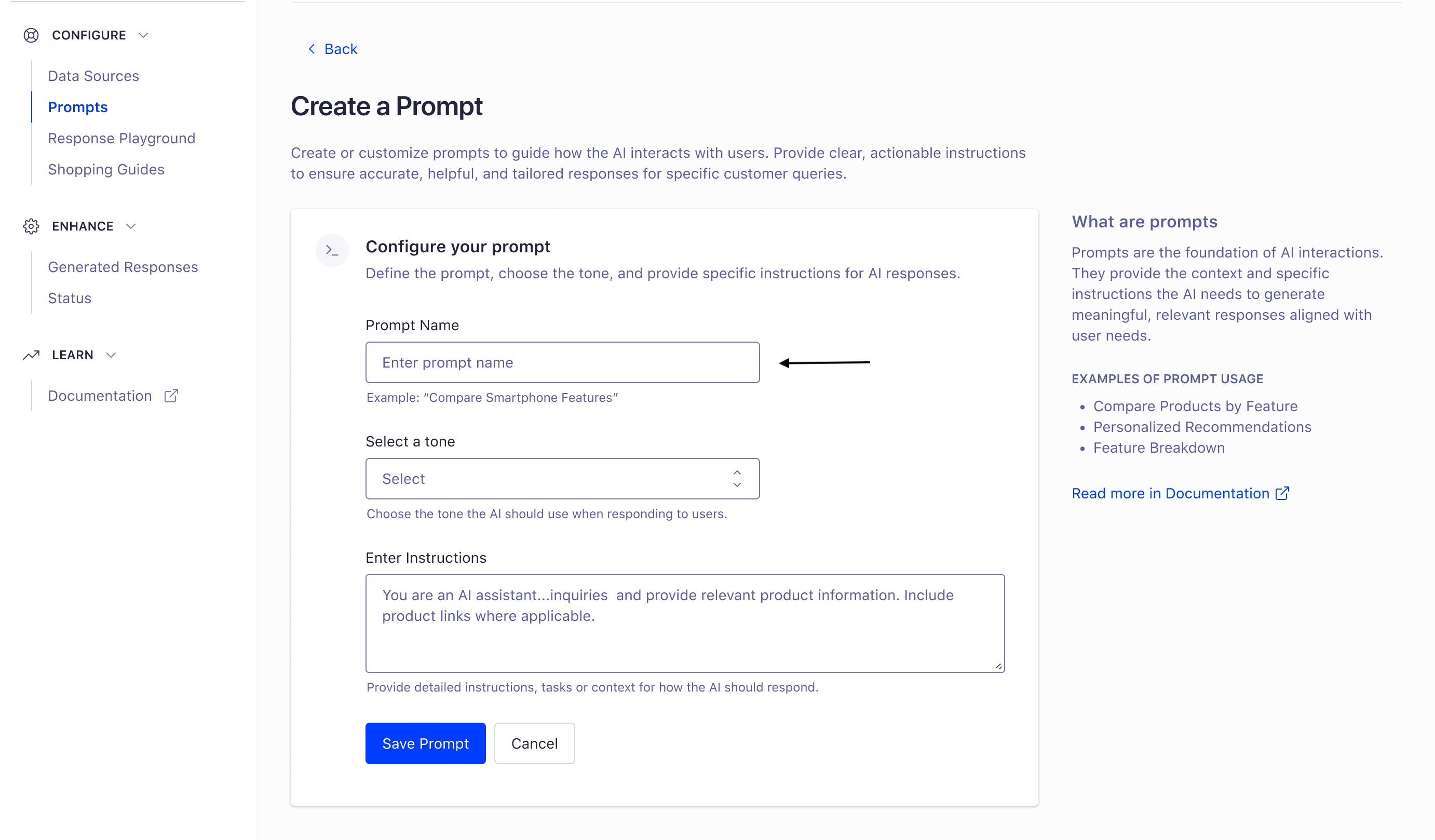This screenshot has width=1435, height=840.
Task: Click the ENHANCE gear icon
Action: coord(31,225)
